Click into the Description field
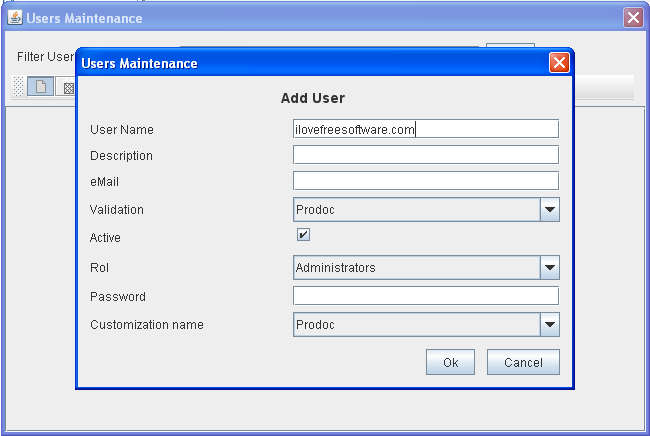Viewport: 650px width, 436px height. 425,155
